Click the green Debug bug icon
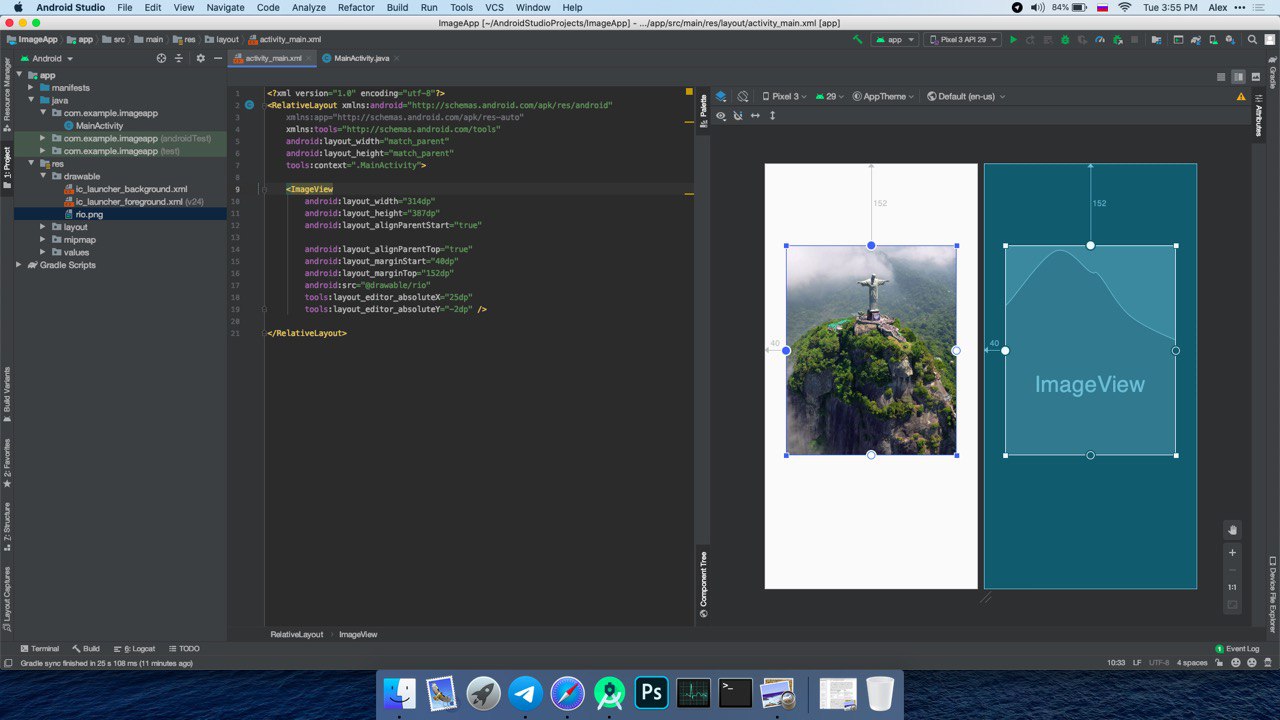This screenshot has width=1280, height=720. point(1065,40)
